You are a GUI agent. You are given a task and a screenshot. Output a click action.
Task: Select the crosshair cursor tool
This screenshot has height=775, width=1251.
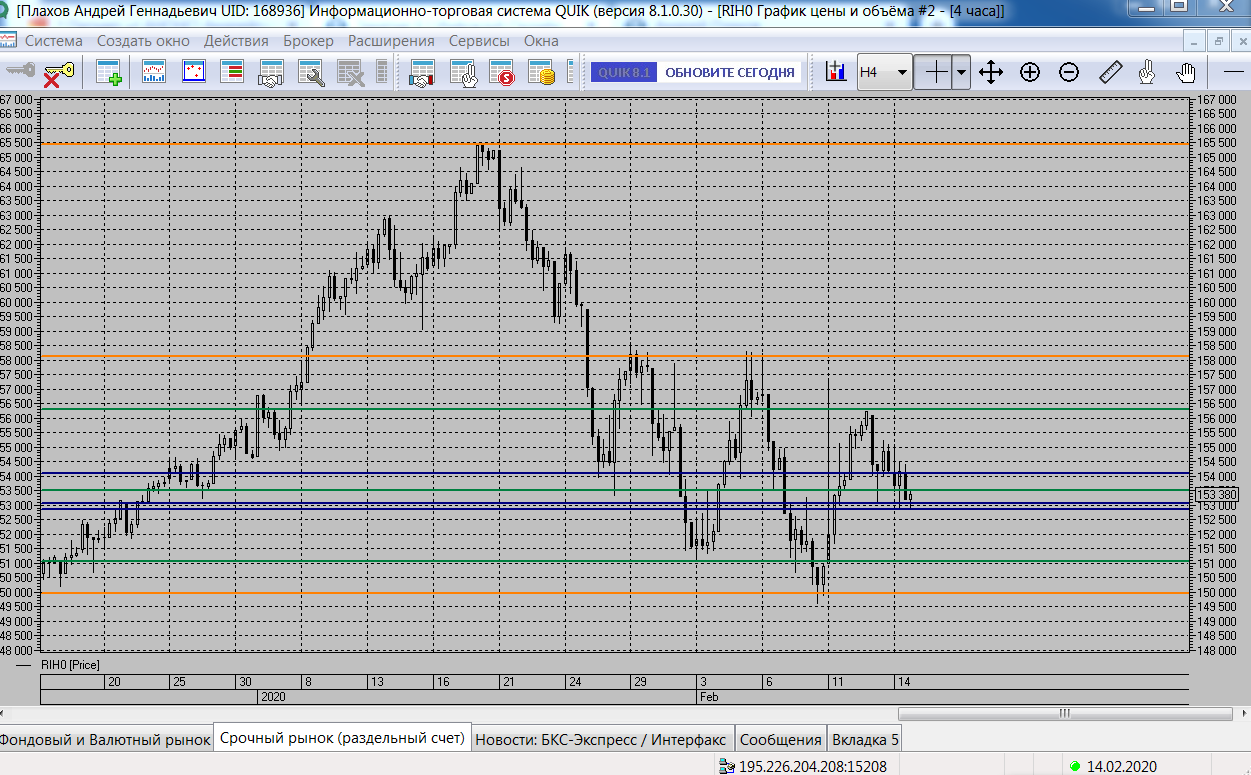tap(936, 72)
